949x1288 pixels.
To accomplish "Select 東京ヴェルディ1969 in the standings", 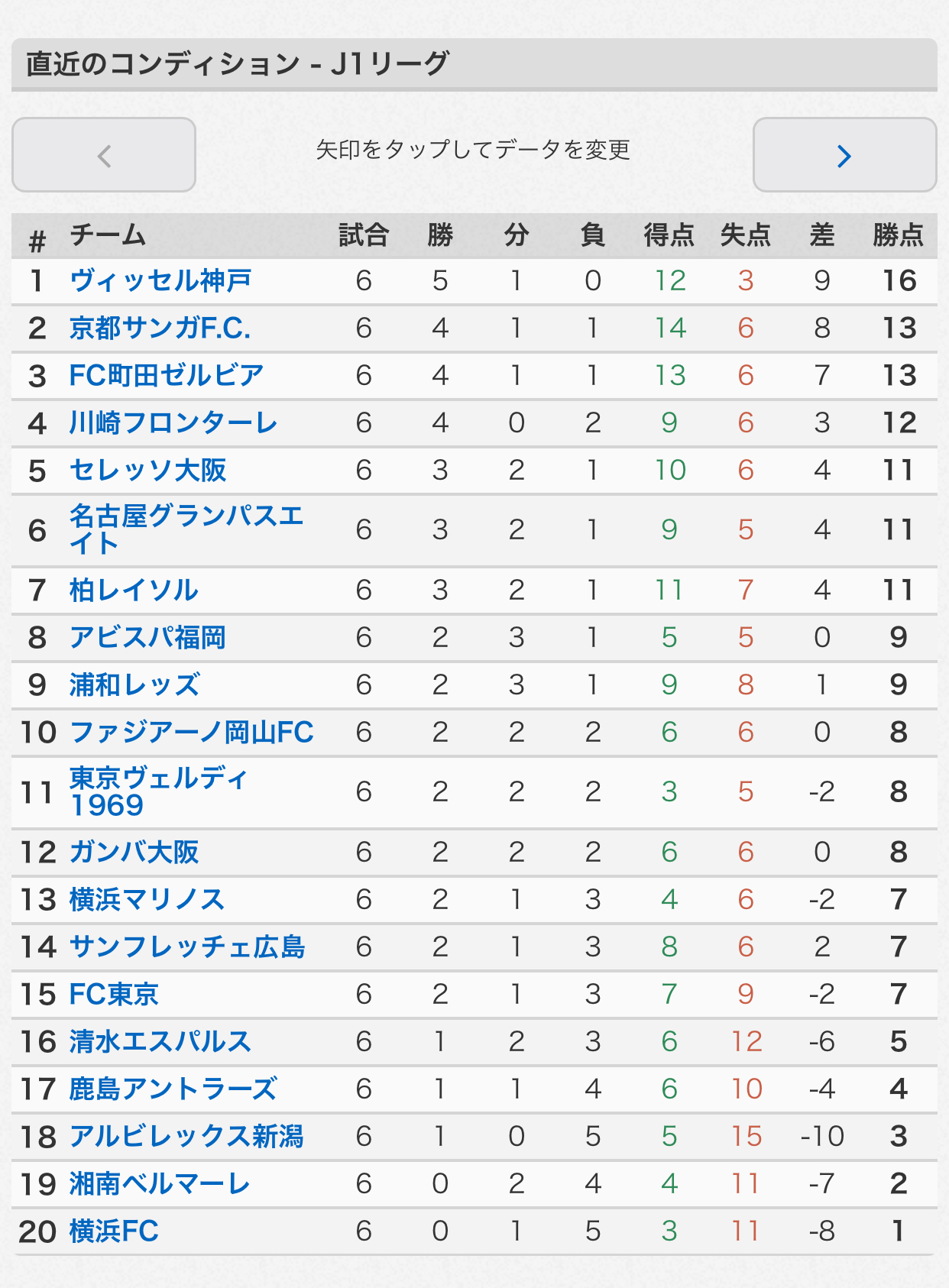I will pyautogui.click(x=159, y=791).
